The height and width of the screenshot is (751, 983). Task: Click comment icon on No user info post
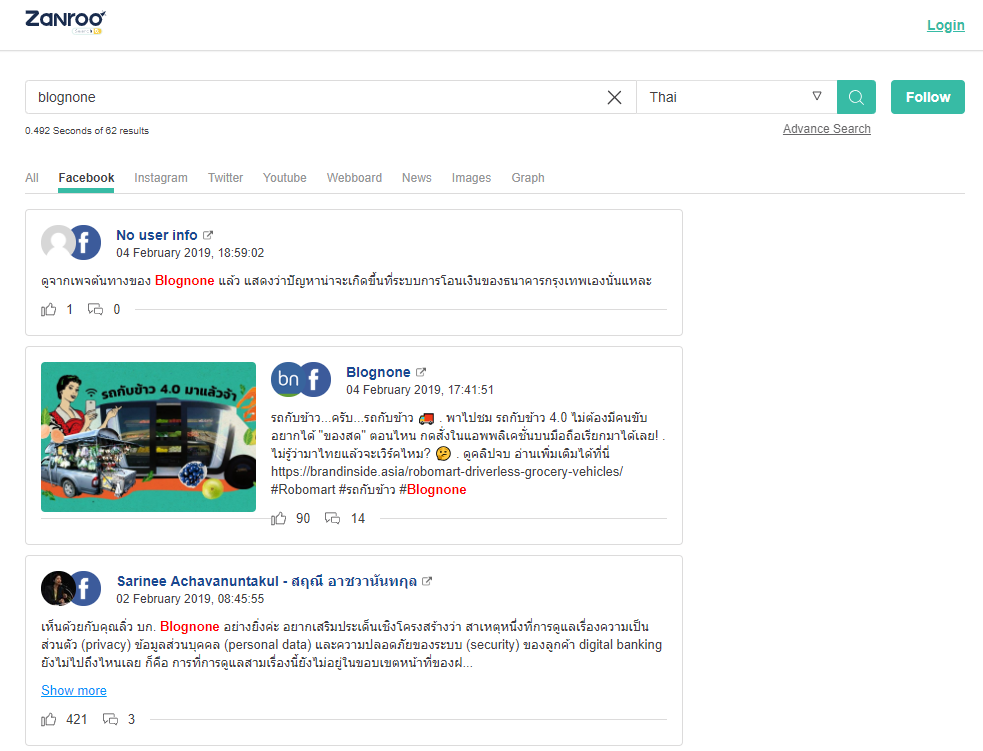[95, 309]
